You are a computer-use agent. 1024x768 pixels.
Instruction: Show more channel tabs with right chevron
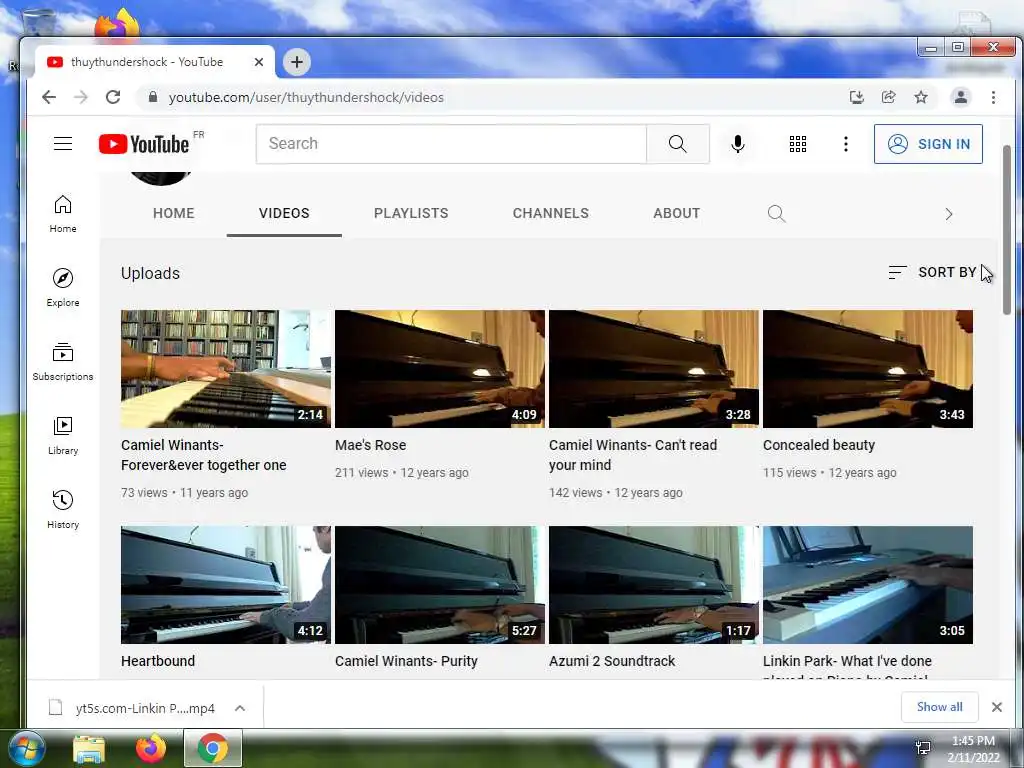tap(949, 214)
